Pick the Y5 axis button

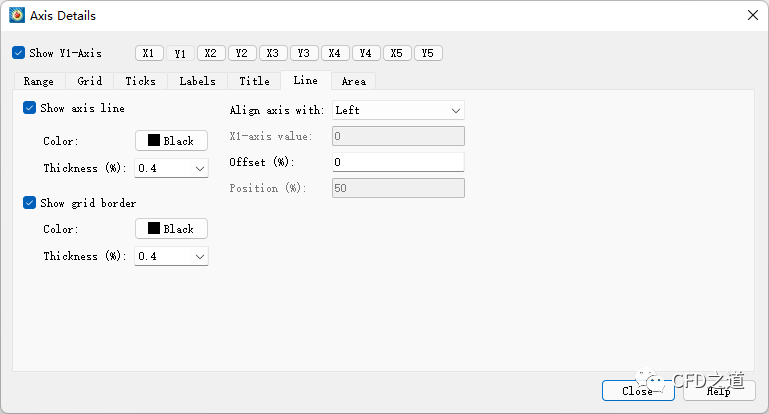pyautogui.click(x=428, y=53)
